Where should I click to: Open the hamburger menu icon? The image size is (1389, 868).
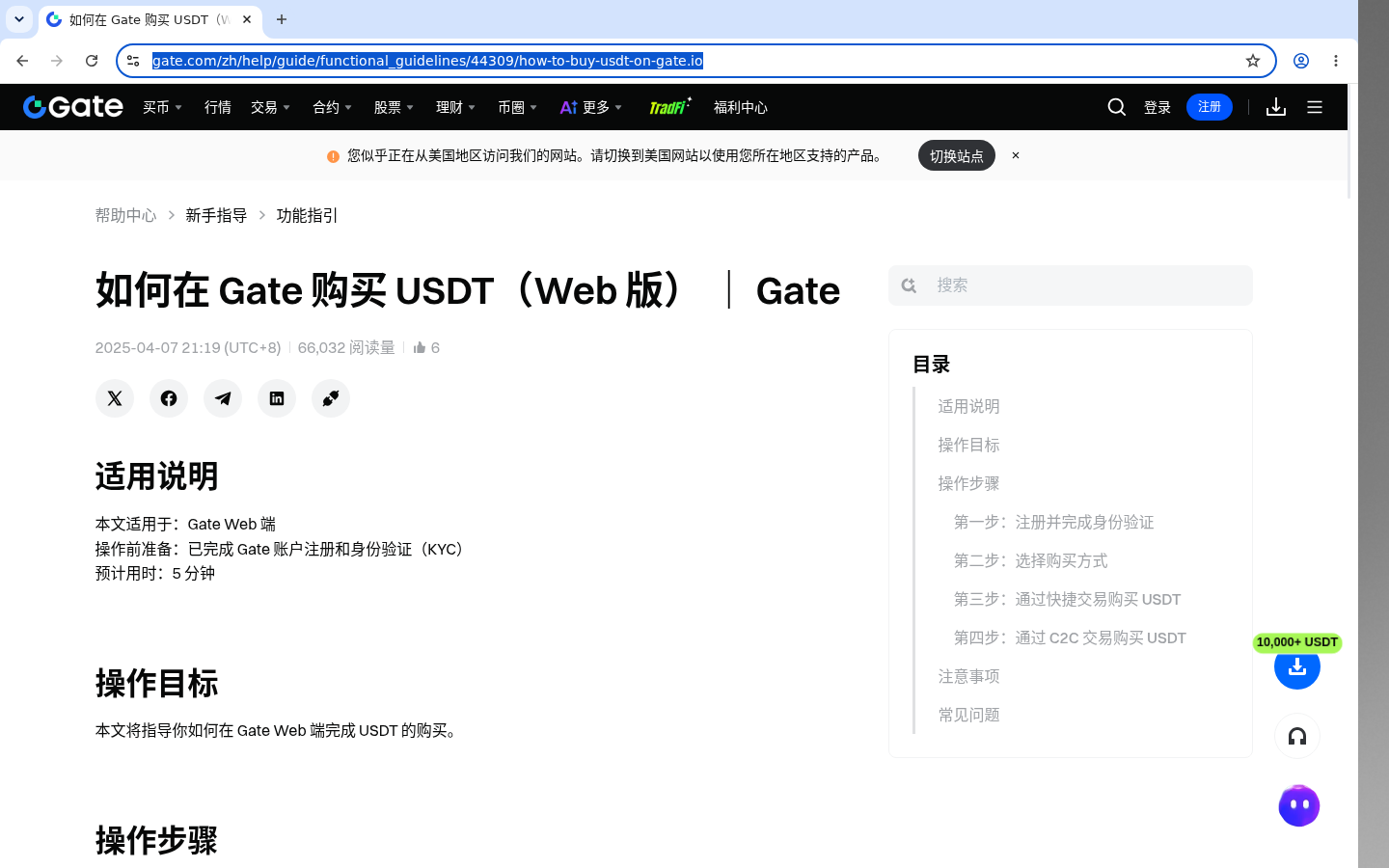[1315, 107]
